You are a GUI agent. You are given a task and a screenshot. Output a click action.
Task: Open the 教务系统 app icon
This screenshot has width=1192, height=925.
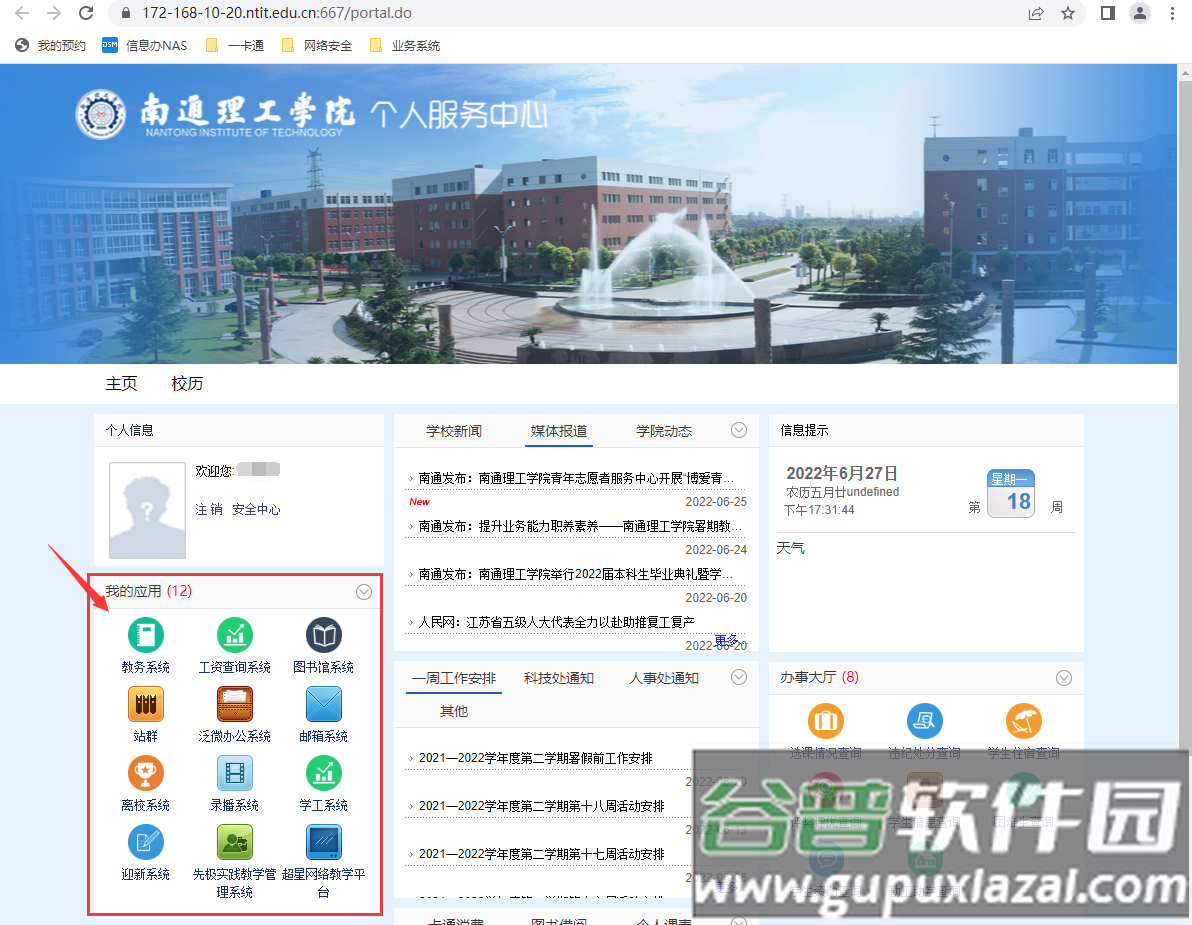tap(145, 635)
